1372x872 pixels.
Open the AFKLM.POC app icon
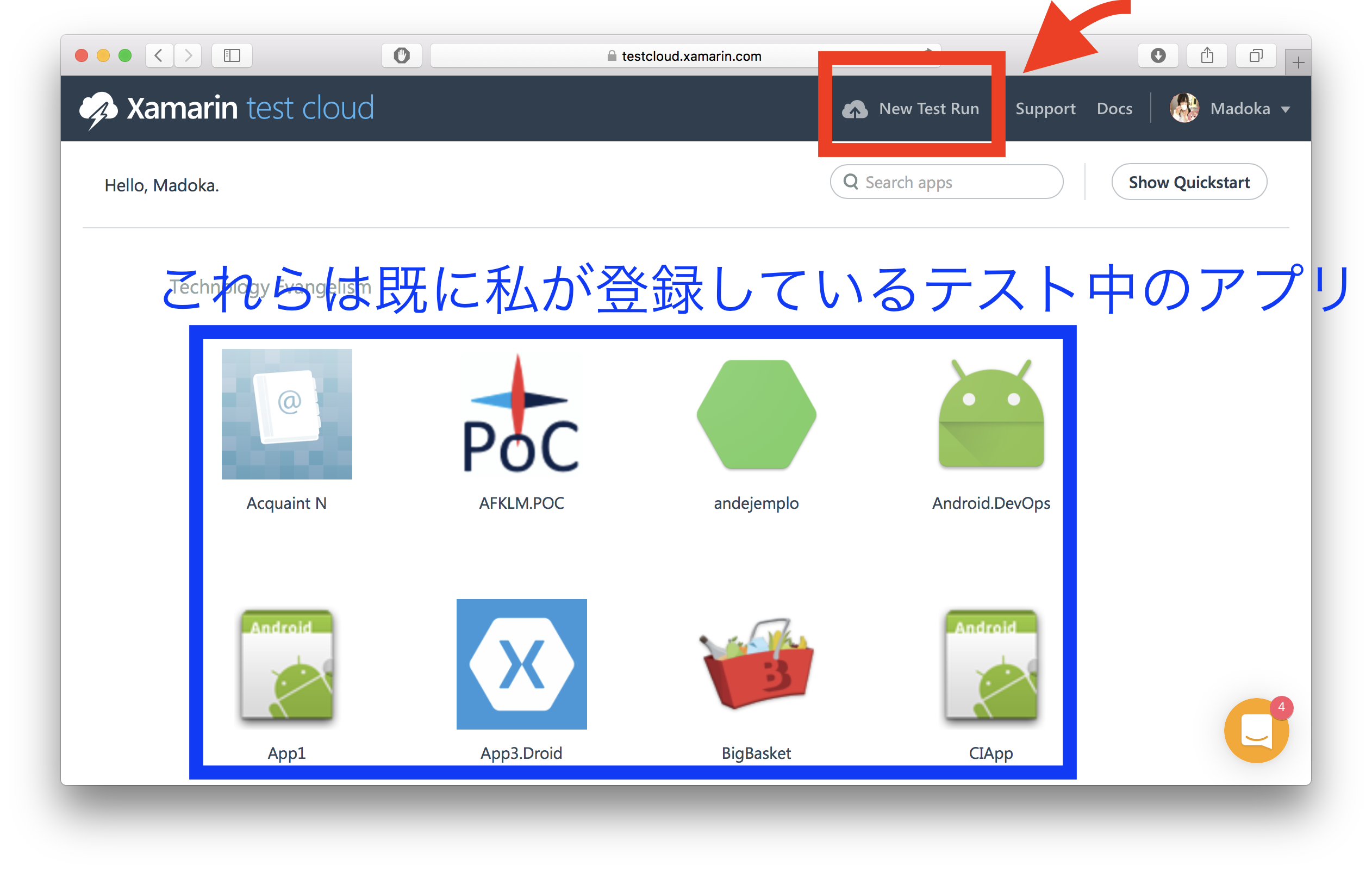click(521, 414)
